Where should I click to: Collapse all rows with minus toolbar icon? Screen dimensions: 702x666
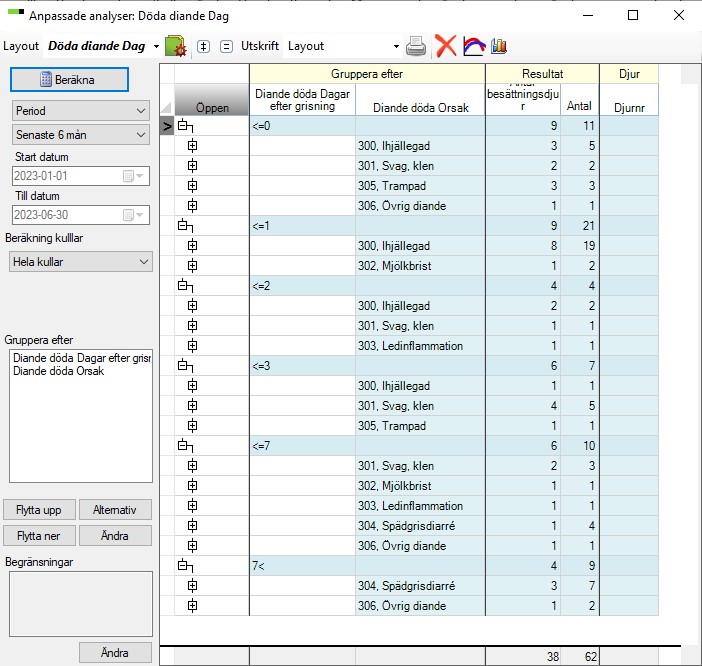point(227,46)
